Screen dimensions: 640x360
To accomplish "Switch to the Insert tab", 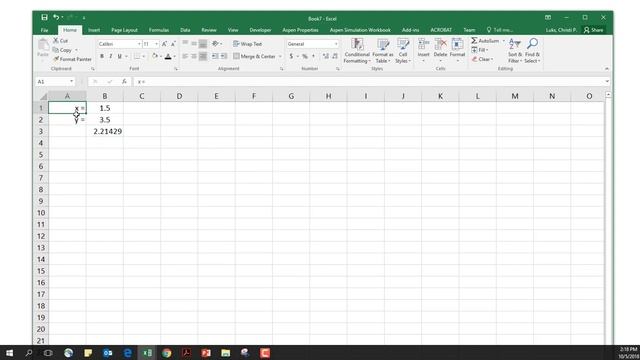I will coord(94,30).
